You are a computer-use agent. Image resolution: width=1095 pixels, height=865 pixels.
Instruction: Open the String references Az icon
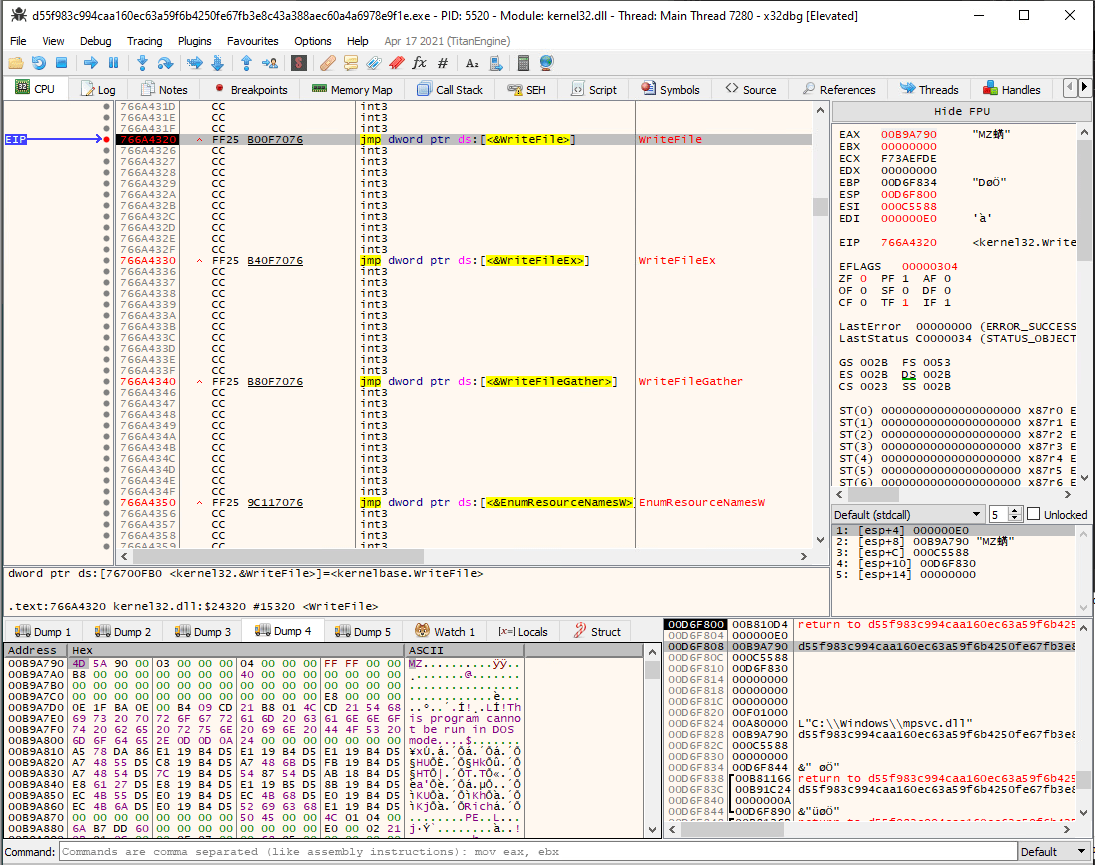click(472, 64)
